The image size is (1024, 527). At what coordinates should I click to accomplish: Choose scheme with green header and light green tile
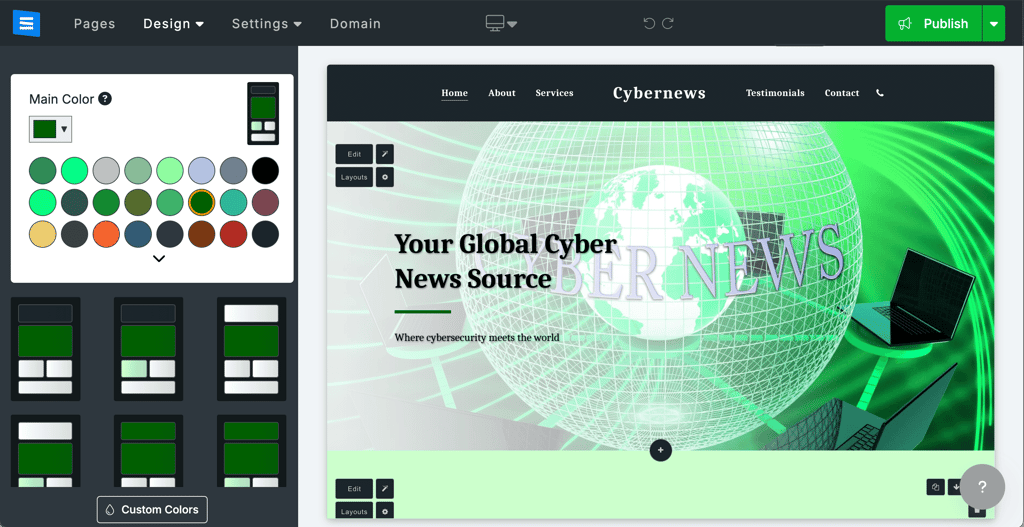point(251,451)
